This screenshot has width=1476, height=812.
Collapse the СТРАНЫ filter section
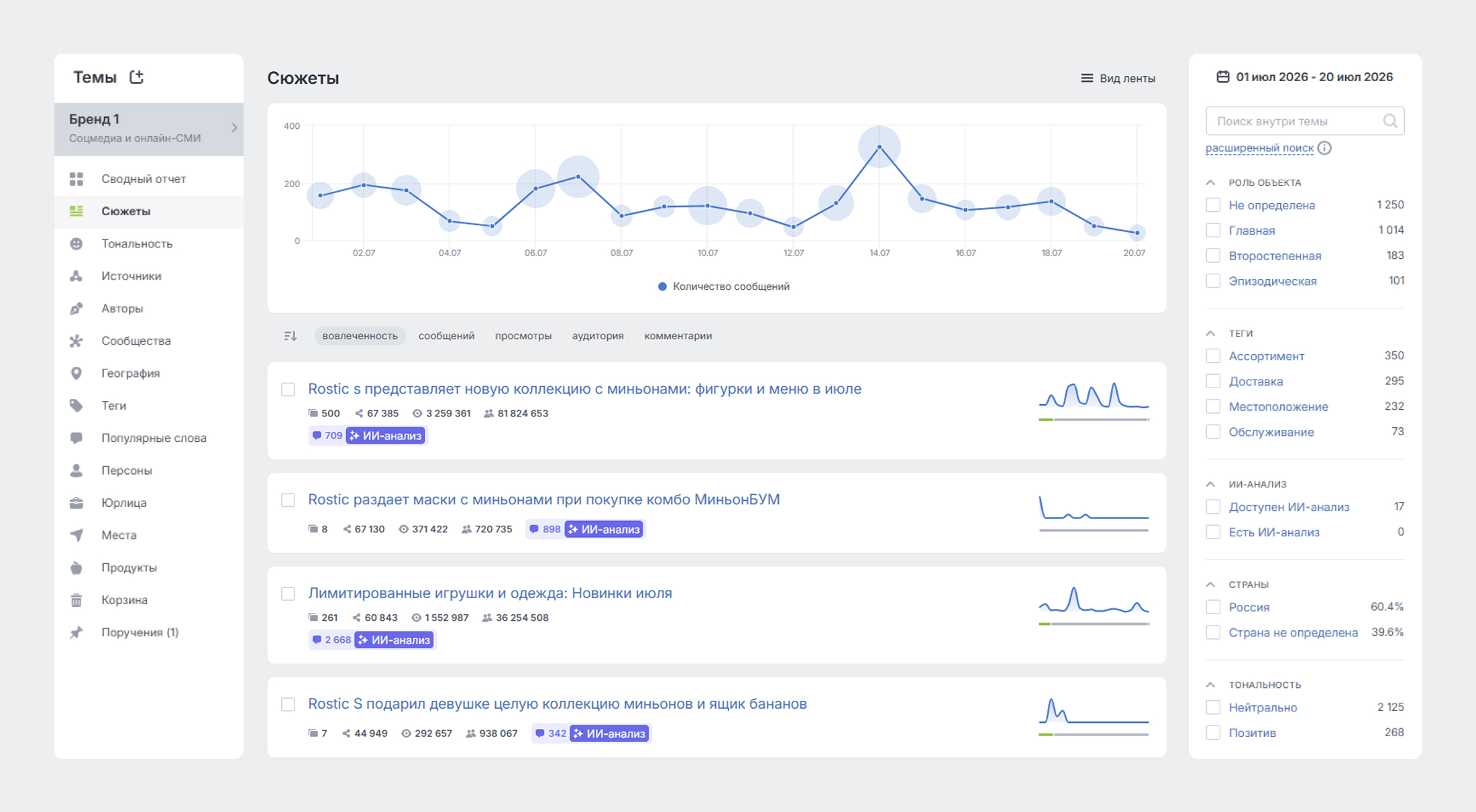1210,585
